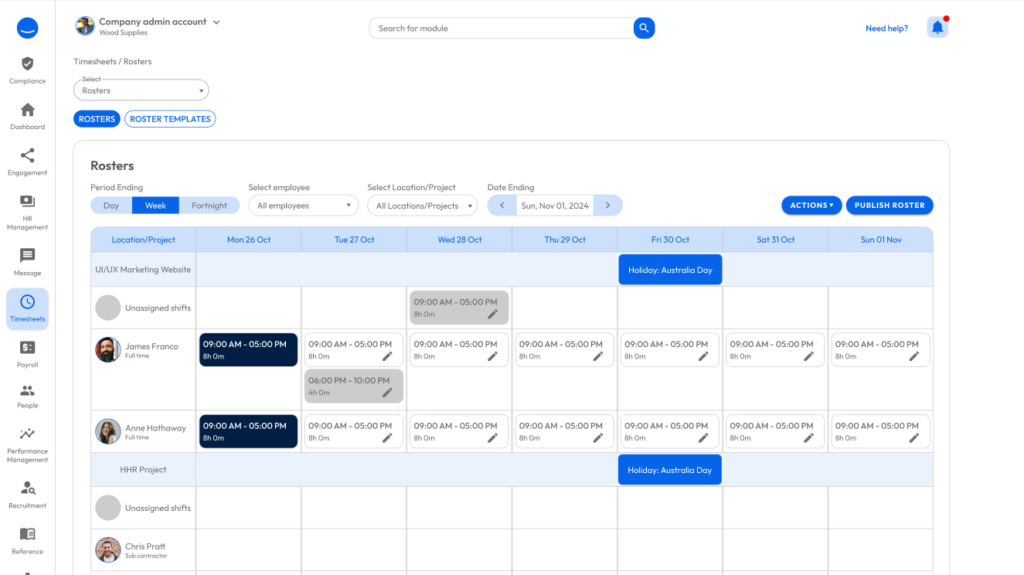Go to Dashboard via the home icon
Viewport: 1024px width, 575px height.
click(x=27, y=110)
